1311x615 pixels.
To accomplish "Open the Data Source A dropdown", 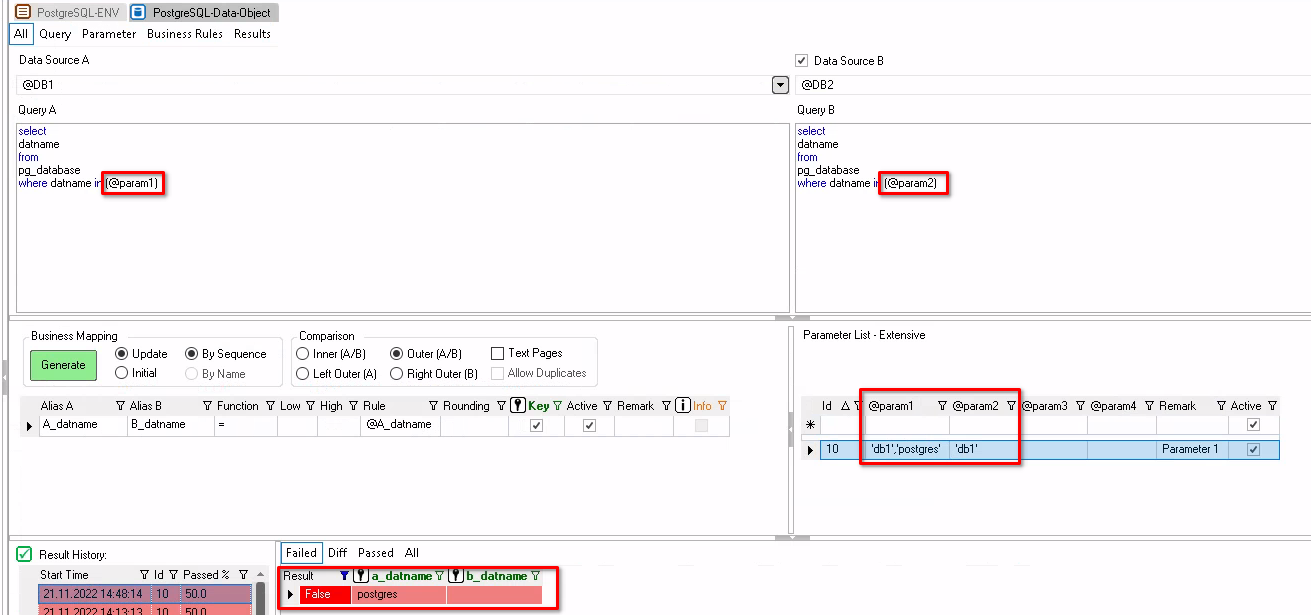I will (781, 85).
